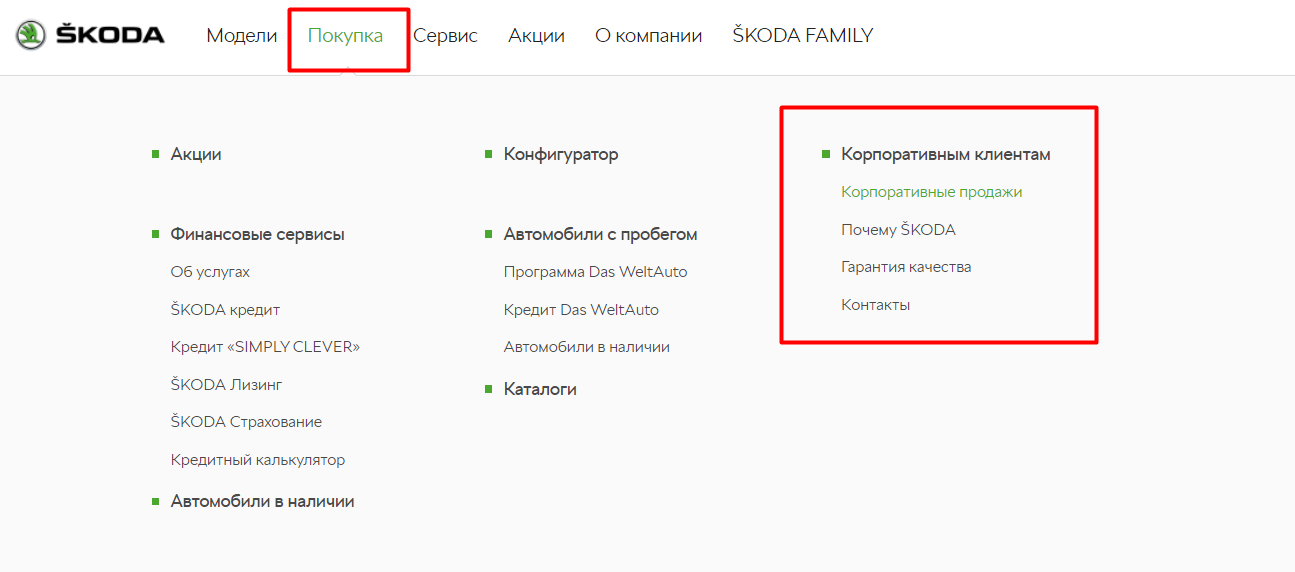Open Кредитный калькулятор link

coord(258,460)
